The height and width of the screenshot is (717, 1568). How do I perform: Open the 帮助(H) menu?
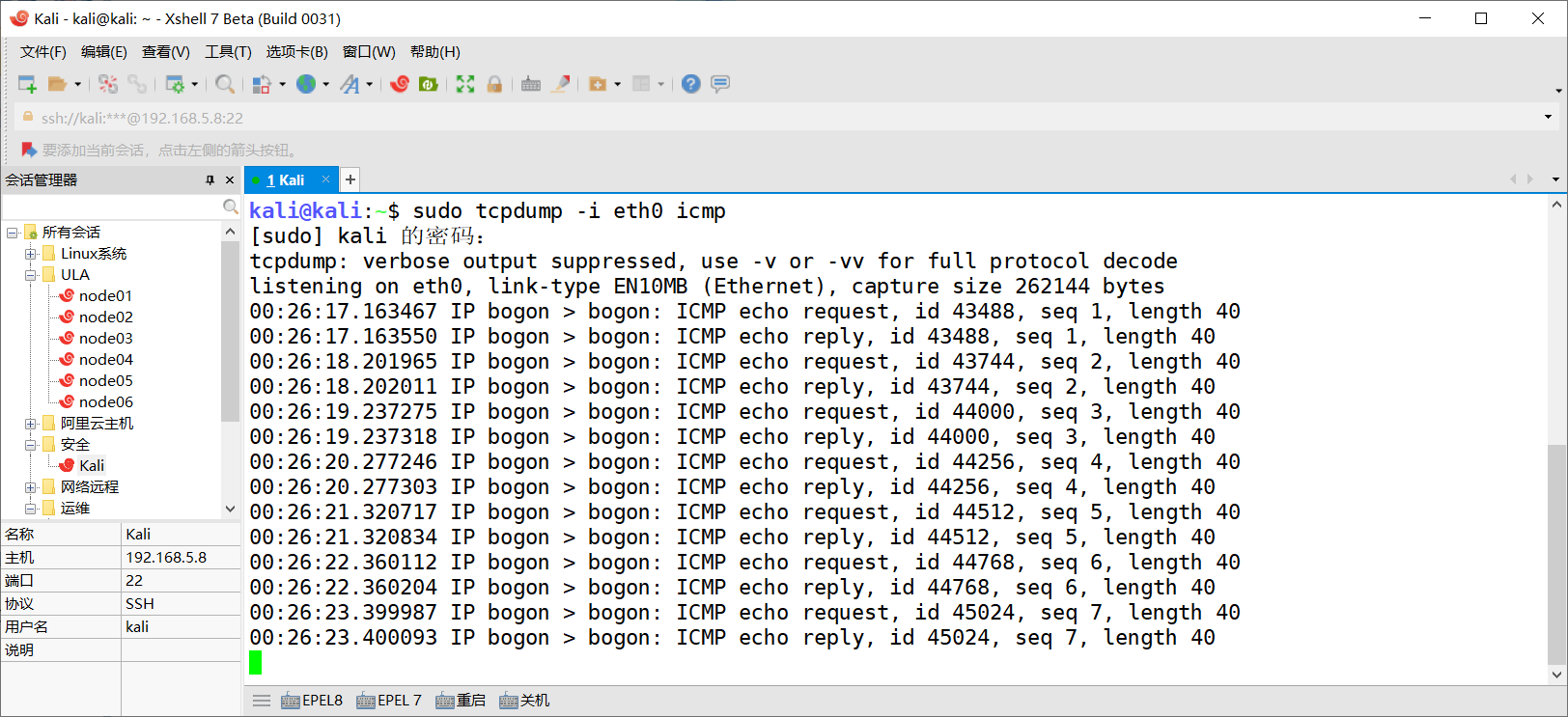pyautogui.click(x=435, y=51)
